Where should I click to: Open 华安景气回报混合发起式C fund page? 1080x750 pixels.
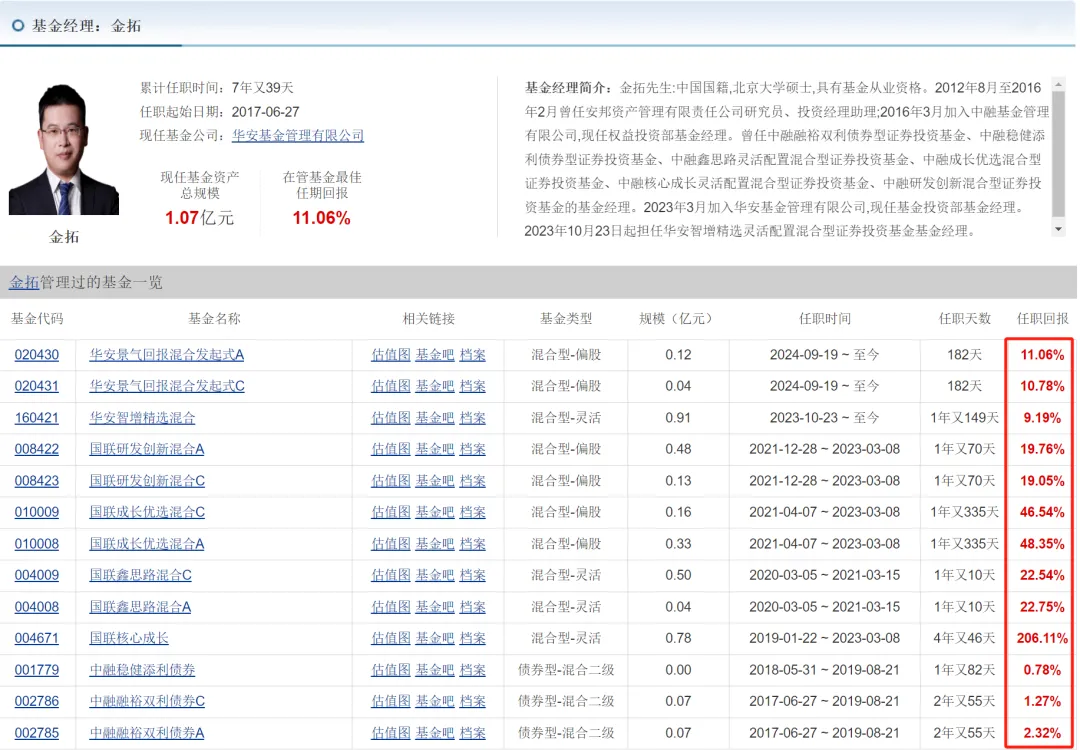167,386
